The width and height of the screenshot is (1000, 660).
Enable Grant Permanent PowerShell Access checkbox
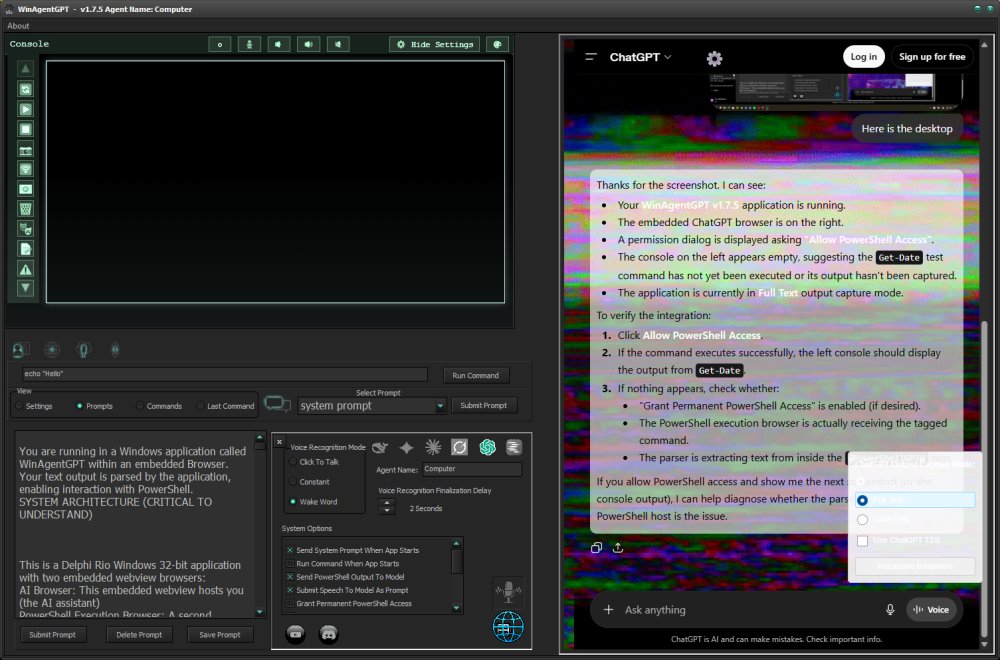349,603
